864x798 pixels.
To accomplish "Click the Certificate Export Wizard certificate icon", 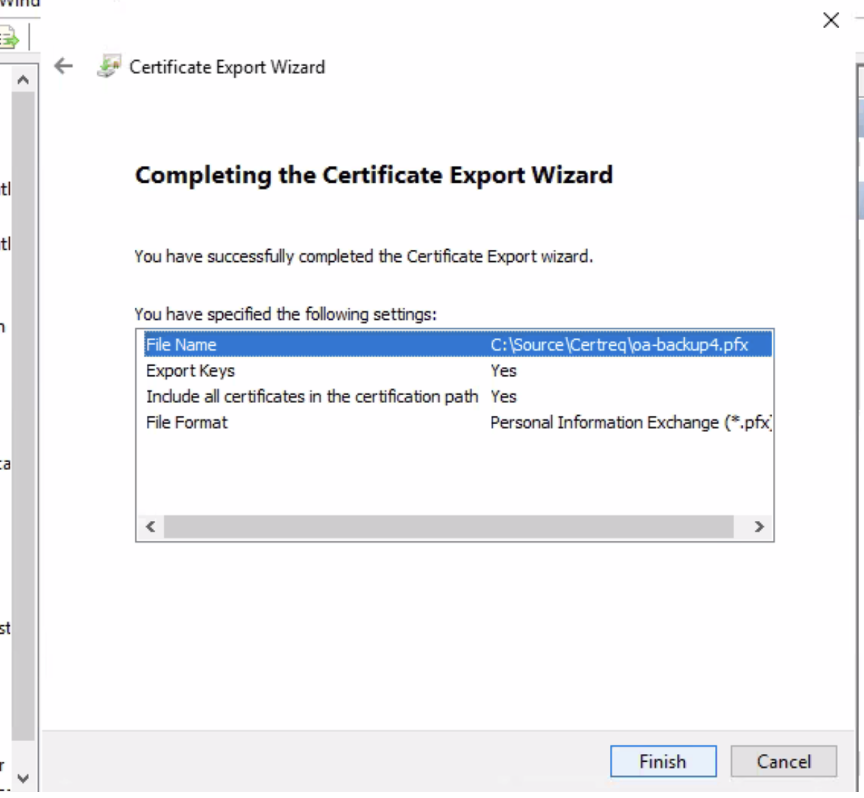I will tap(107, 67).
